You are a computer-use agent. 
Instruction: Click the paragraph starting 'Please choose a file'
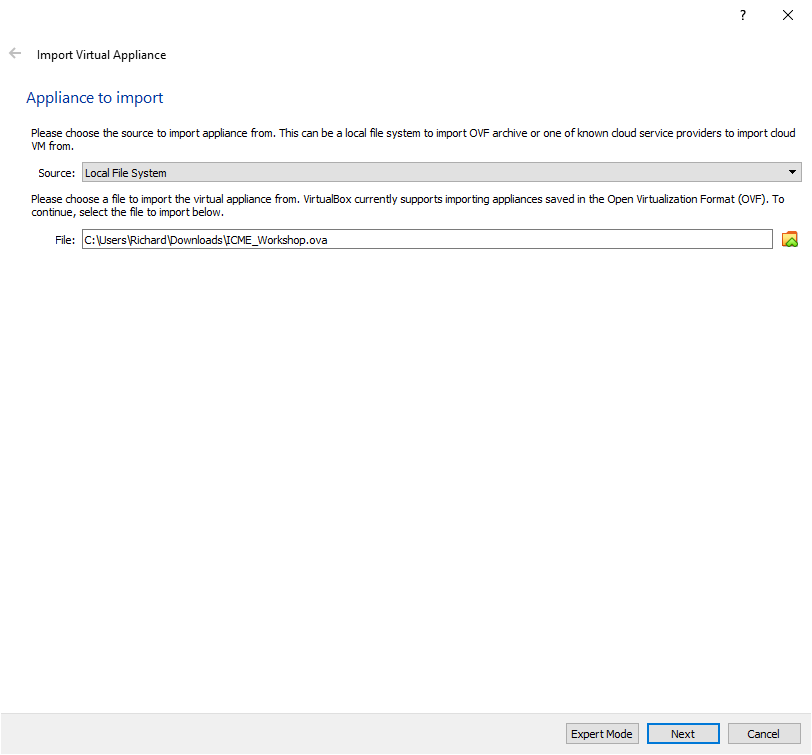pyautogui.click(x=408, y=206)
